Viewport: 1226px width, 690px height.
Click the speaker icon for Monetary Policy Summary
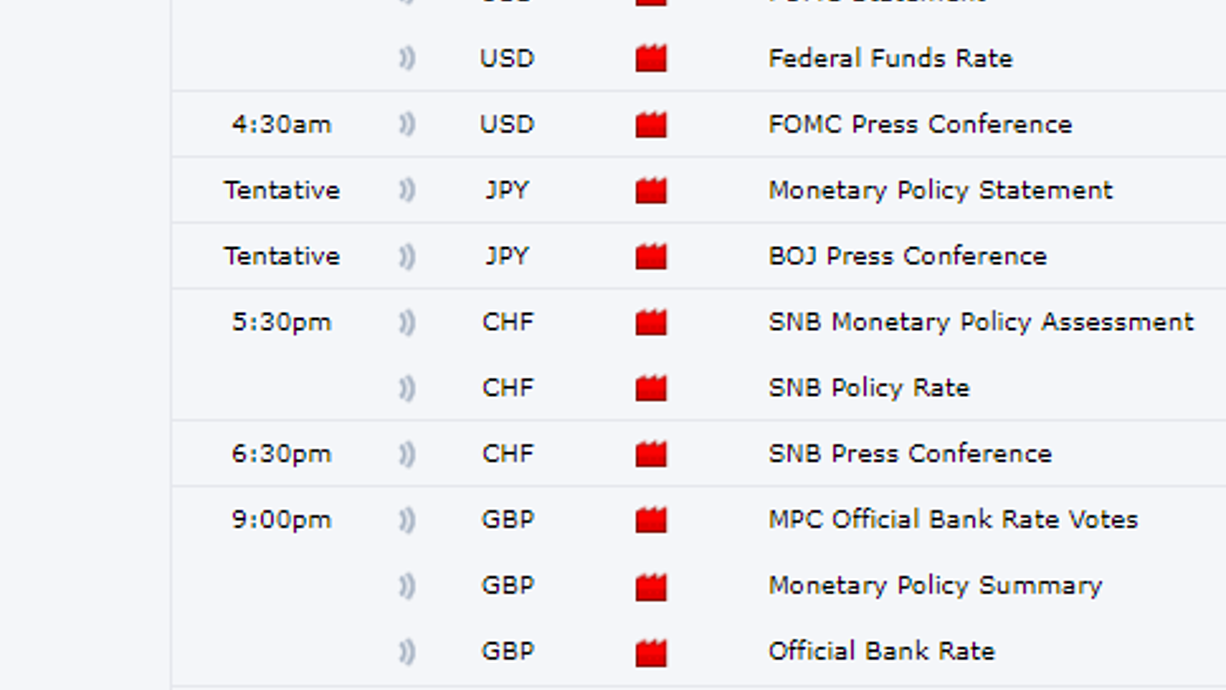(406, 586)
